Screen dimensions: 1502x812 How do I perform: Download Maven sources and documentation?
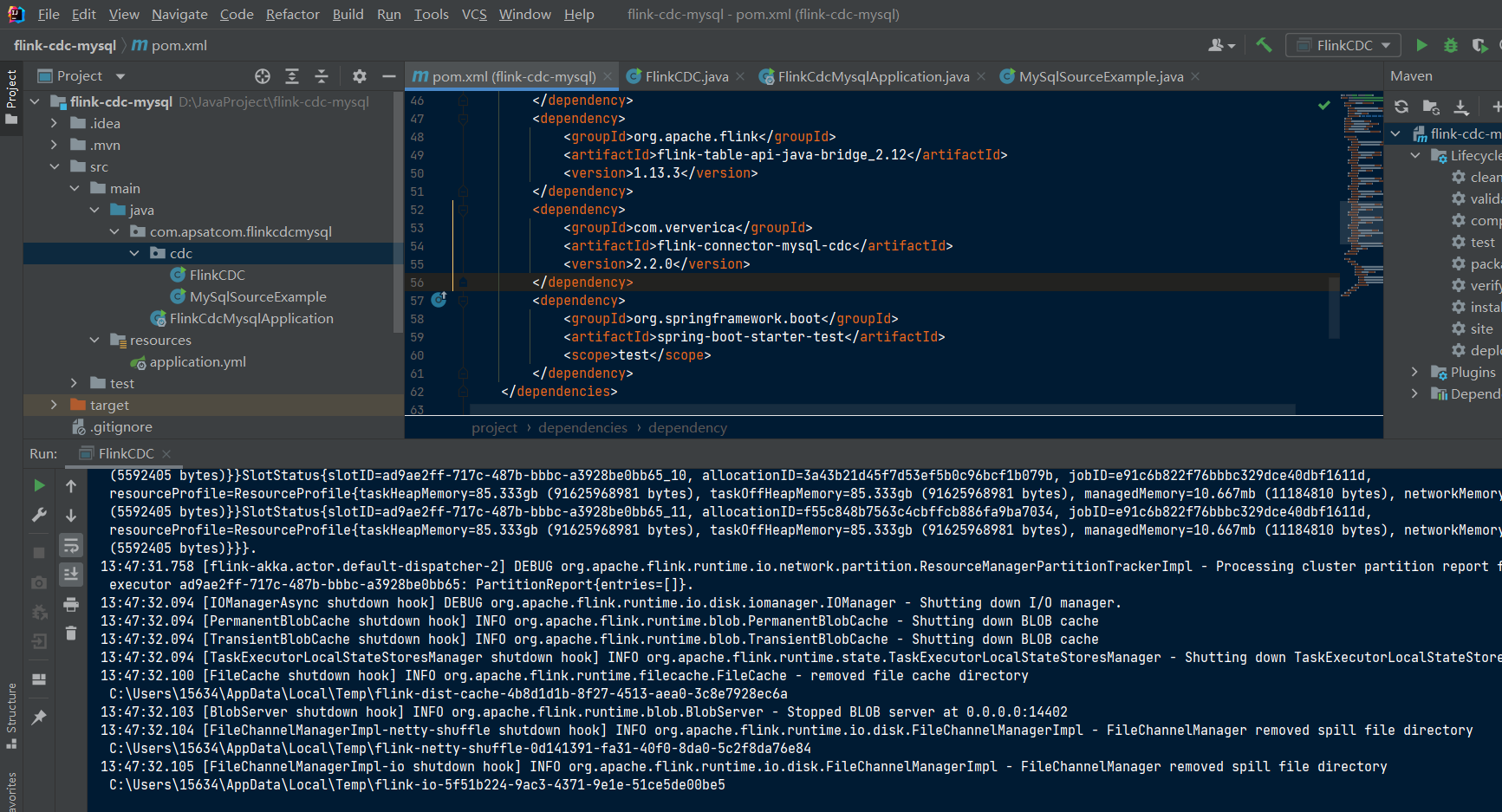[1461, 107]
